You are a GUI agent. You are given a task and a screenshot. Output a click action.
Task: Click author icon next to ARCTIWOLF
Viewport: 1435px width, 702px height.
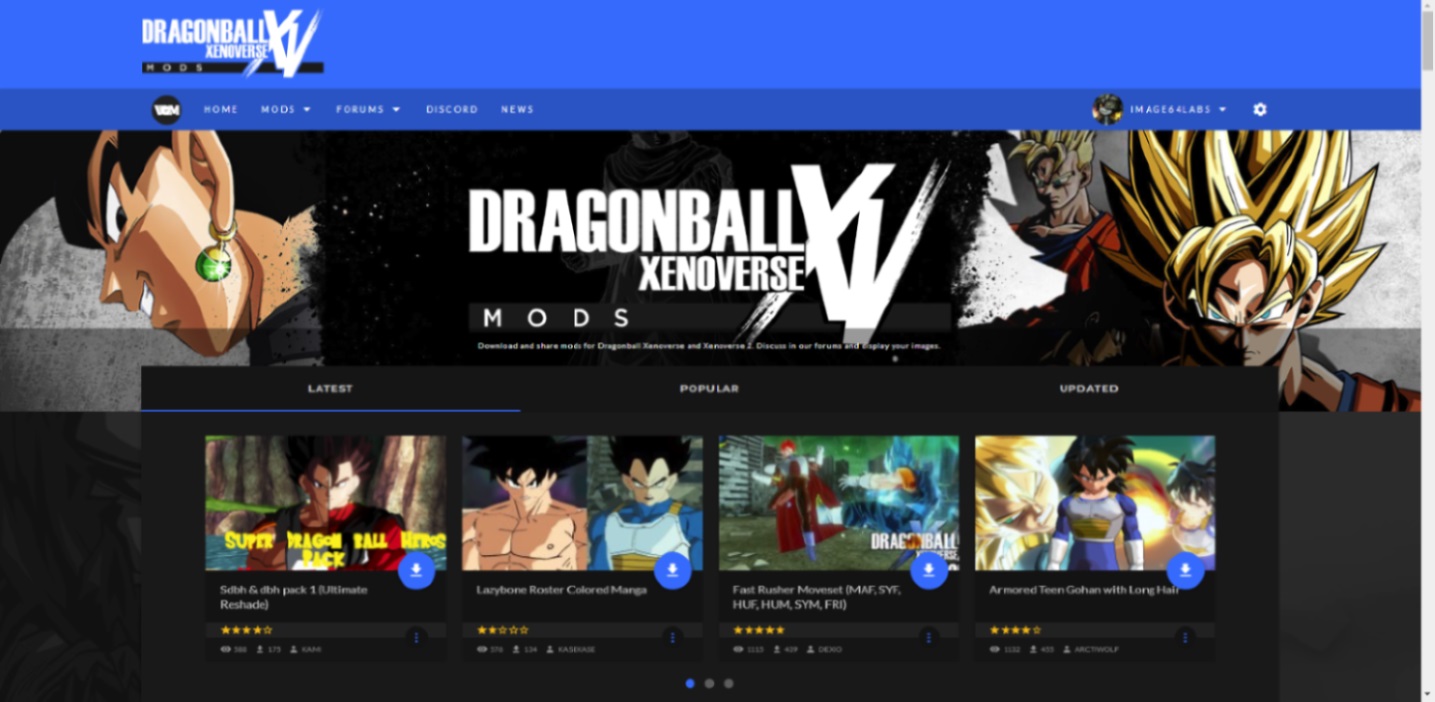(1067, 650)
